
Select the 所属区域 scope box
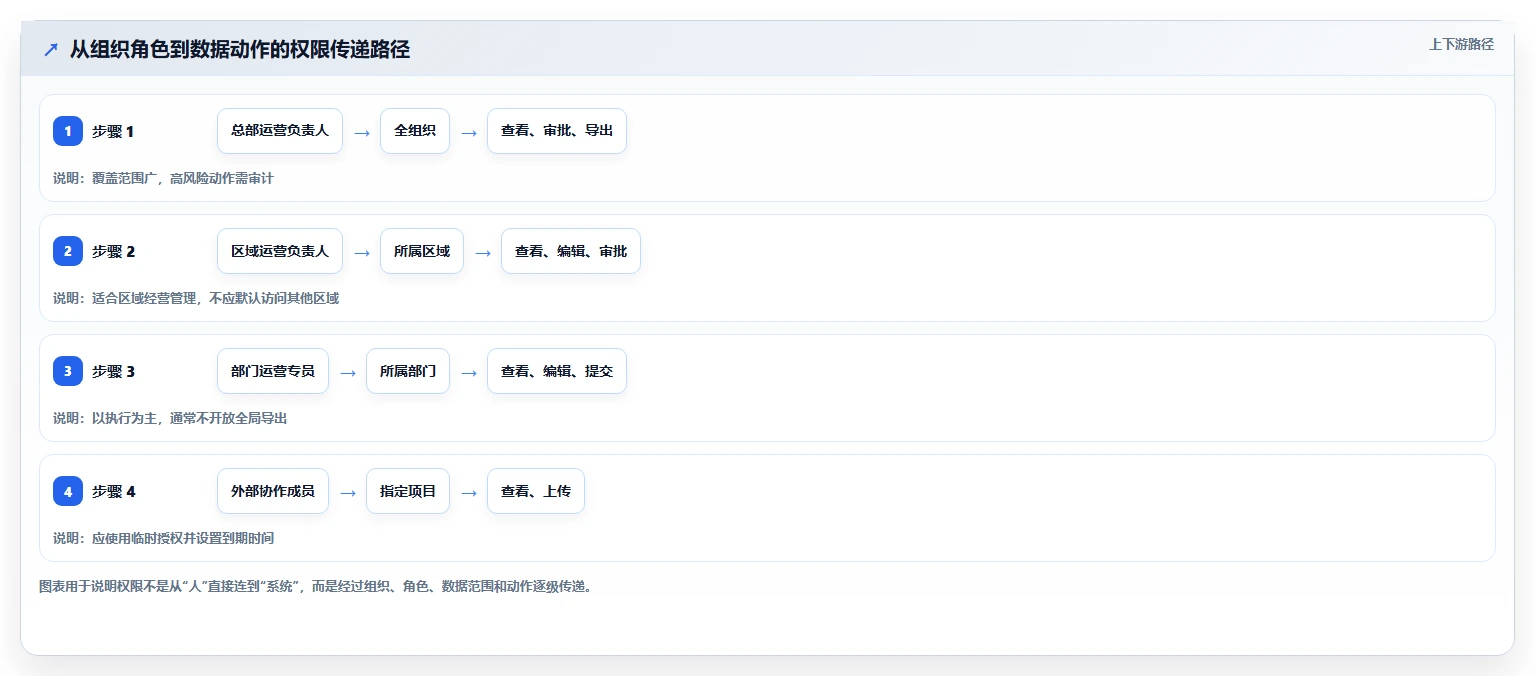[x=422, y=251]
